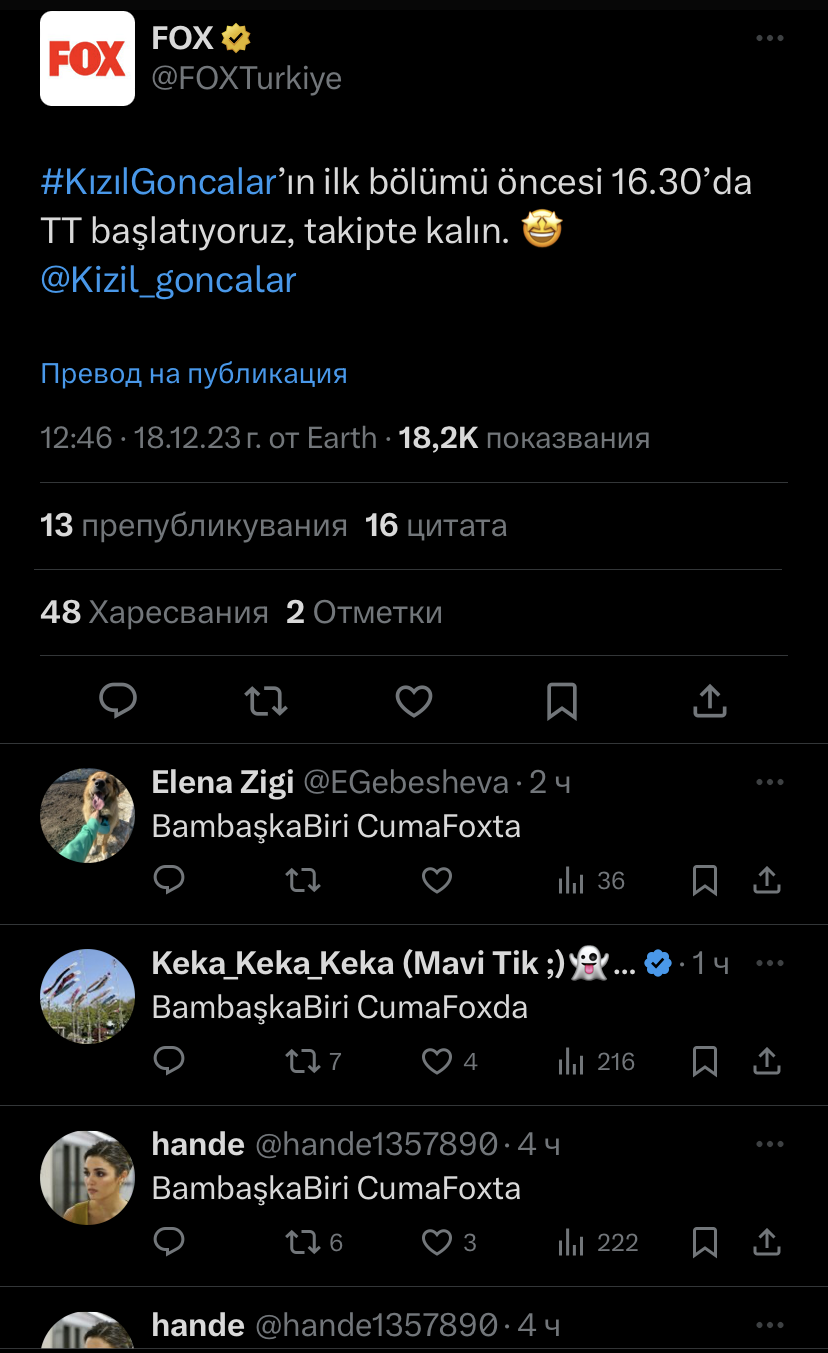Open more options on FOX post
Viewport: 828px width, 1353px height.
click(x=769, y=39)
